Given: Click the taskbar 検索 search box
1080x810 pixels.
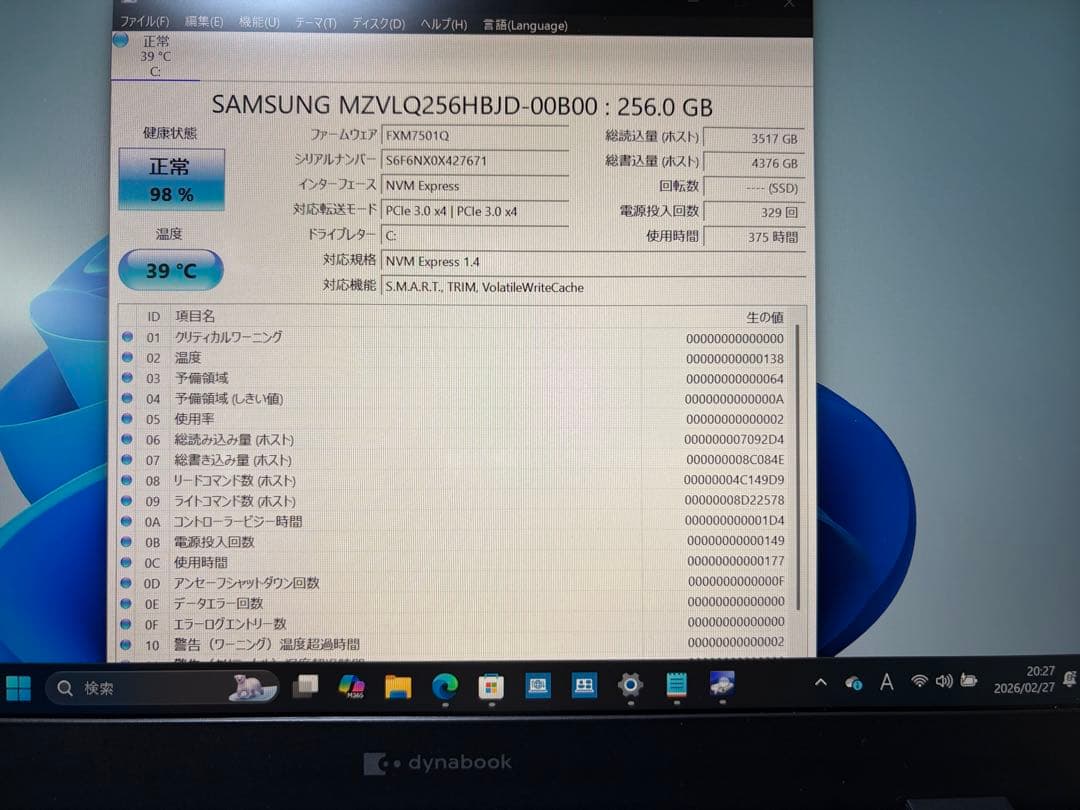Looking at the screenshot, I should point(150,686).
